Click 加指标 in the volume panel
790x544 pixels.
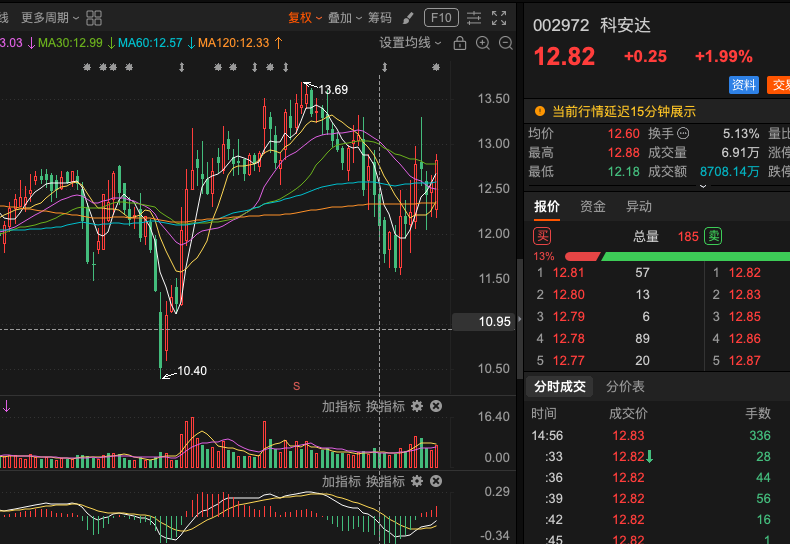341,406
